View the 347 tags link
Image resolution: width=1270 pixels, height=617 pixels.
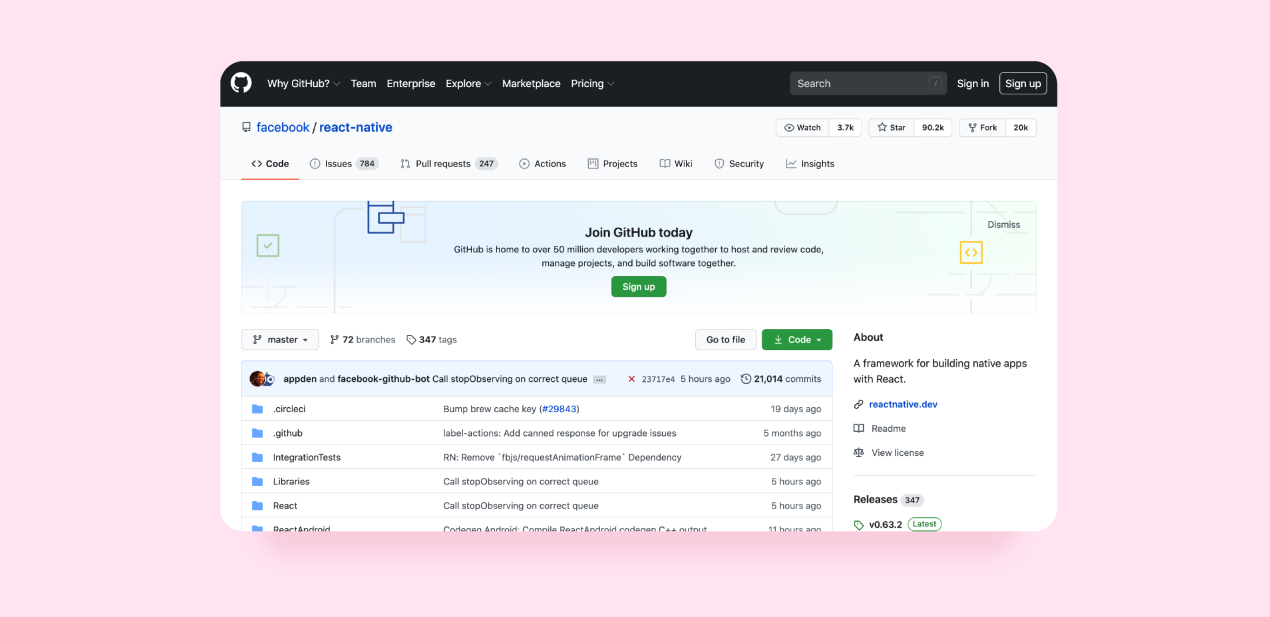[x=431, y=340]
